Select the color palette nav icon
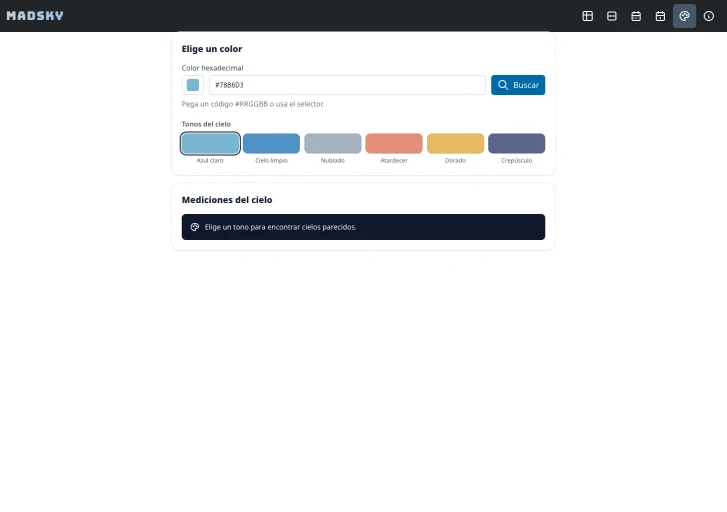This screenshot has height=512, width=727. coord(684,16)
